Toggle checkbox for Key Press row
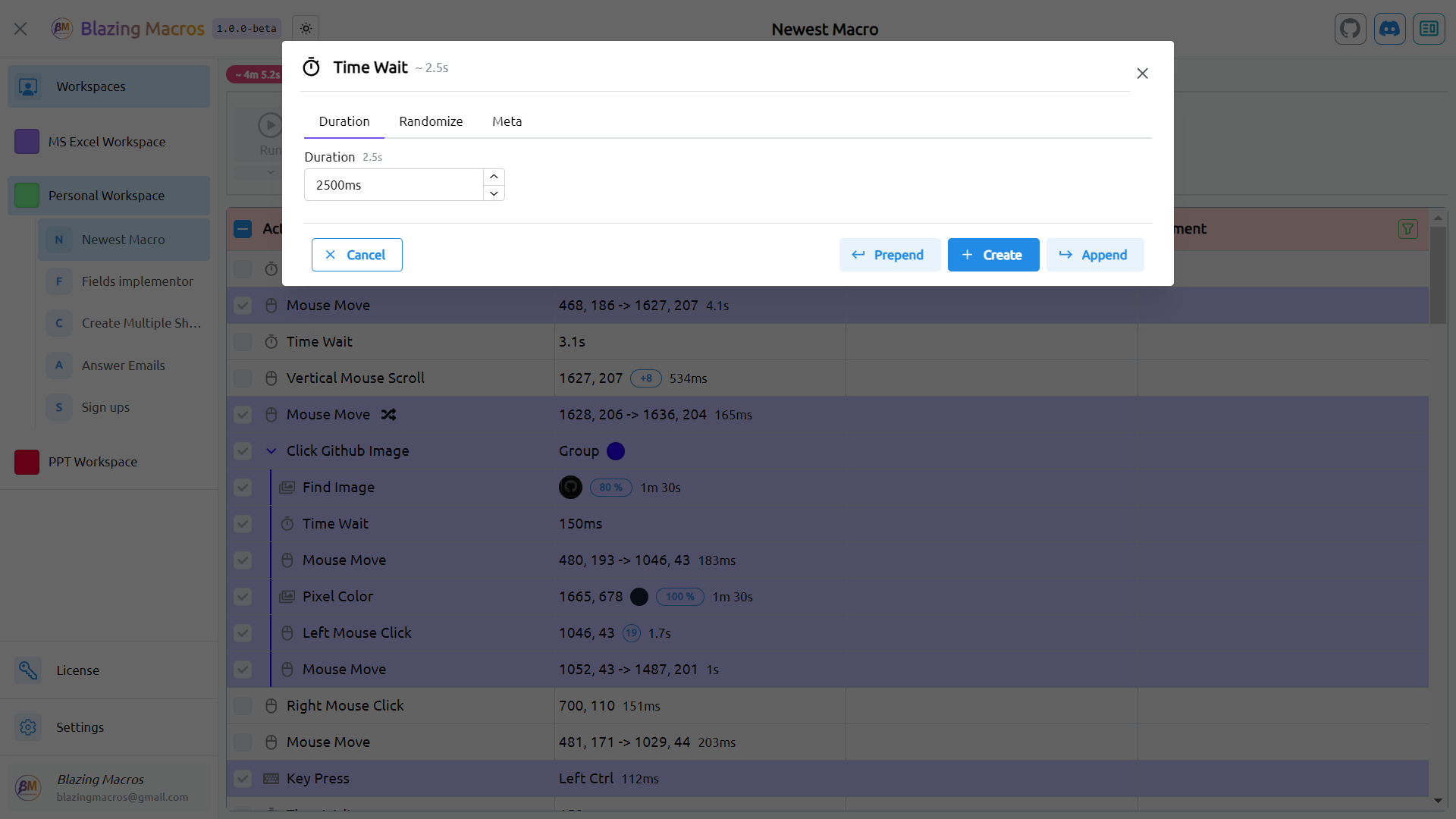The width and height of the screenshot is (1456, 819). 243,779
